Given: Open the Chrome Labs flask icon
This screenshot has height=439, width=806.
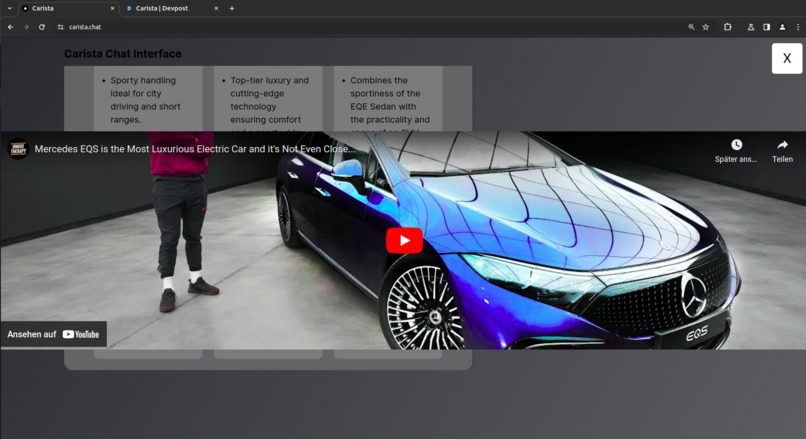Looking at the screenshot, I should pos(750,27).
